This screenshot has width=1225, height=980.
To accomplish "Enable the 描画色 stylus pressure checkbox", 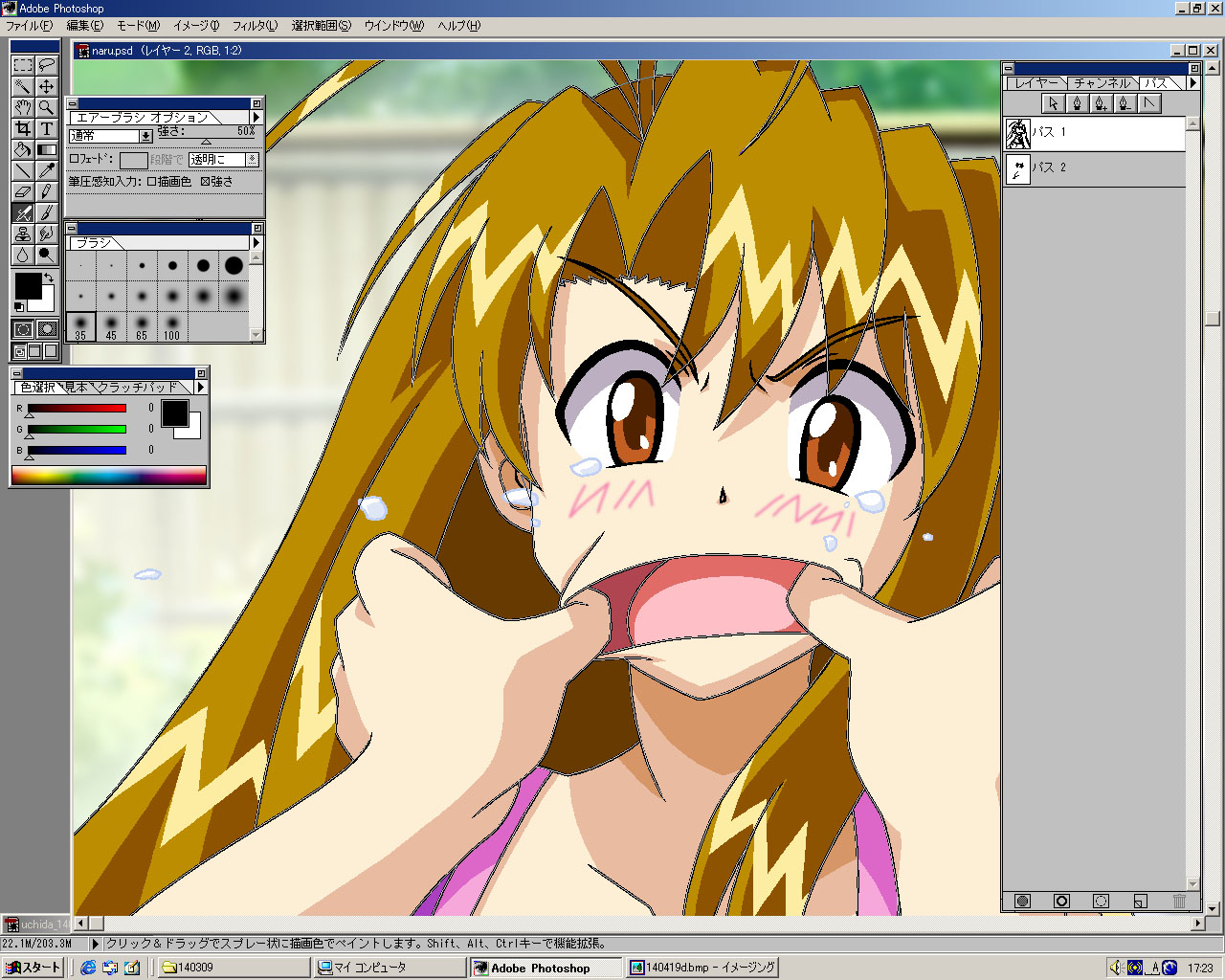I will [151, 181].
